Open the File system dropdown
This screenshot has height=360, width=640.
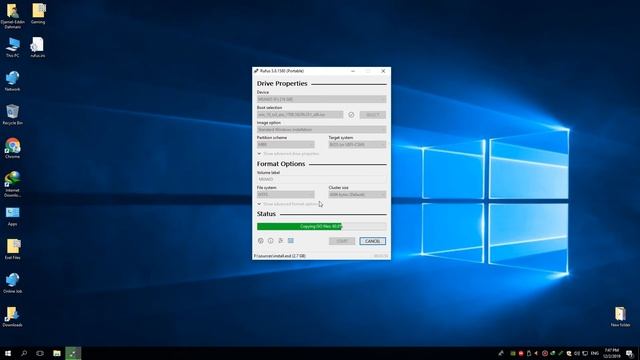tap(286, 195)
